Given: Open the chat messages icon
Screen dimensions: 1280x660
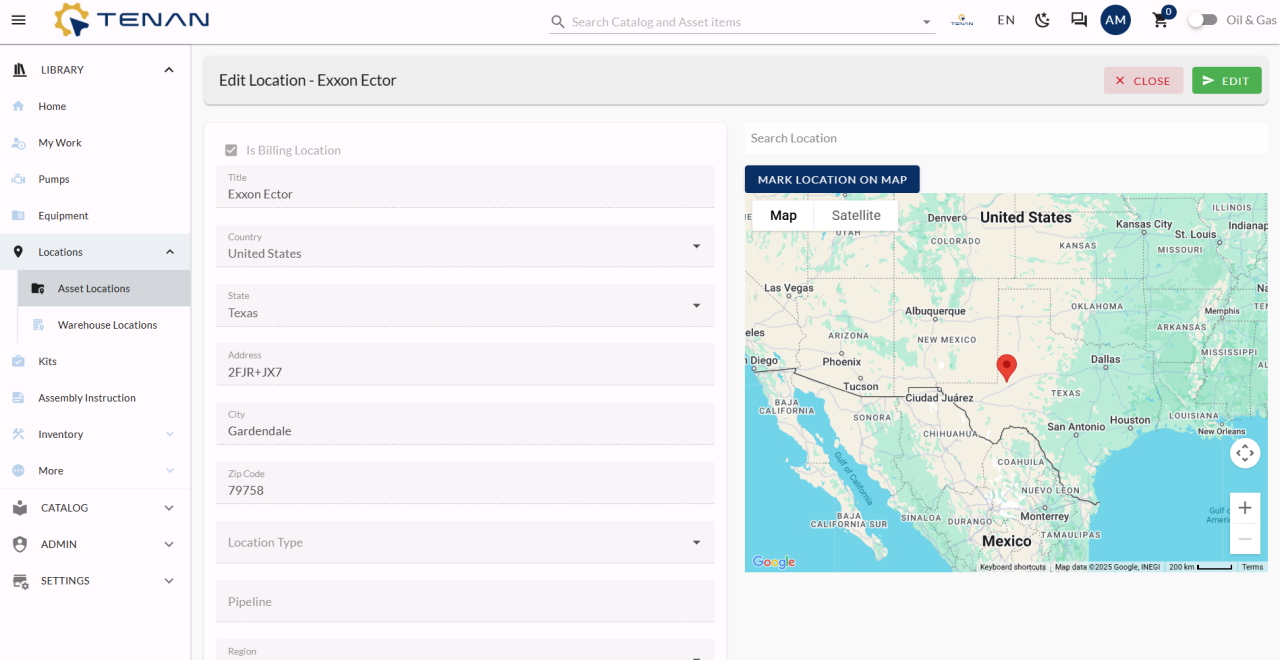Looking at the screenshot, I should point(1079,20).
